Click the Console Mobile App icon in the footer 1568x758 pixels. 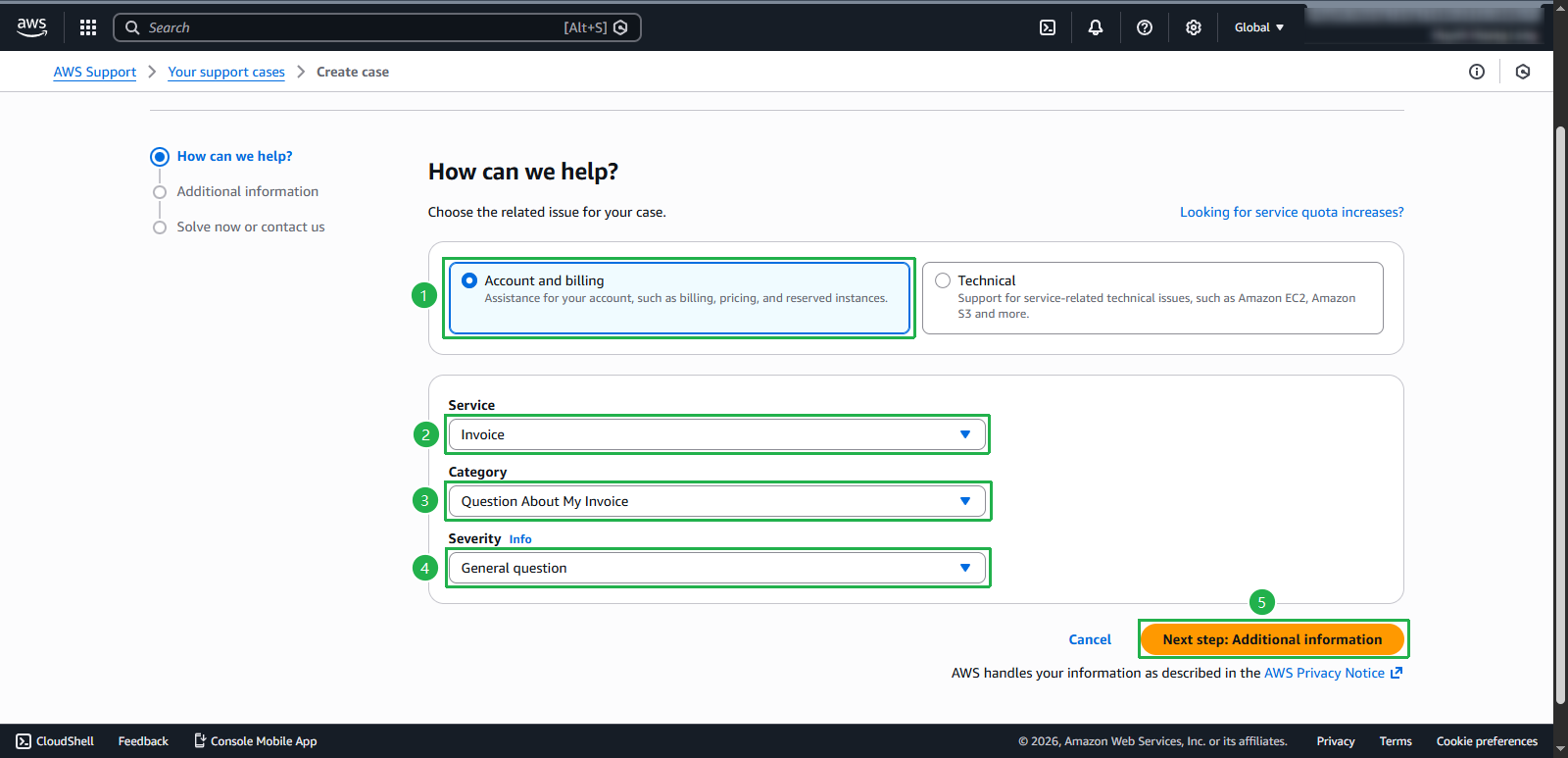pos(200,740)
